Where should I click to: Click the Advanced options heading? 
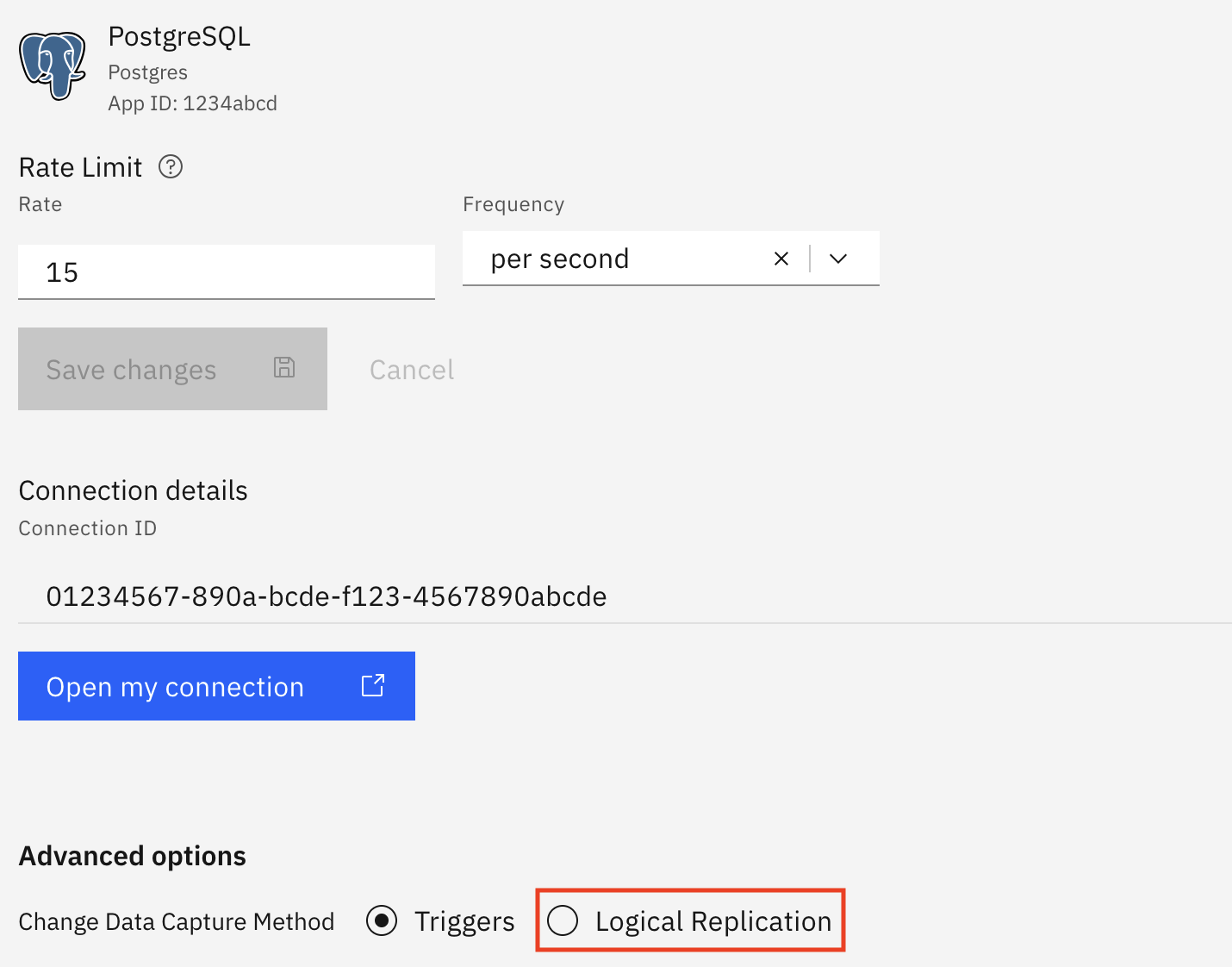pyautogui.click(x=133, y=856)
